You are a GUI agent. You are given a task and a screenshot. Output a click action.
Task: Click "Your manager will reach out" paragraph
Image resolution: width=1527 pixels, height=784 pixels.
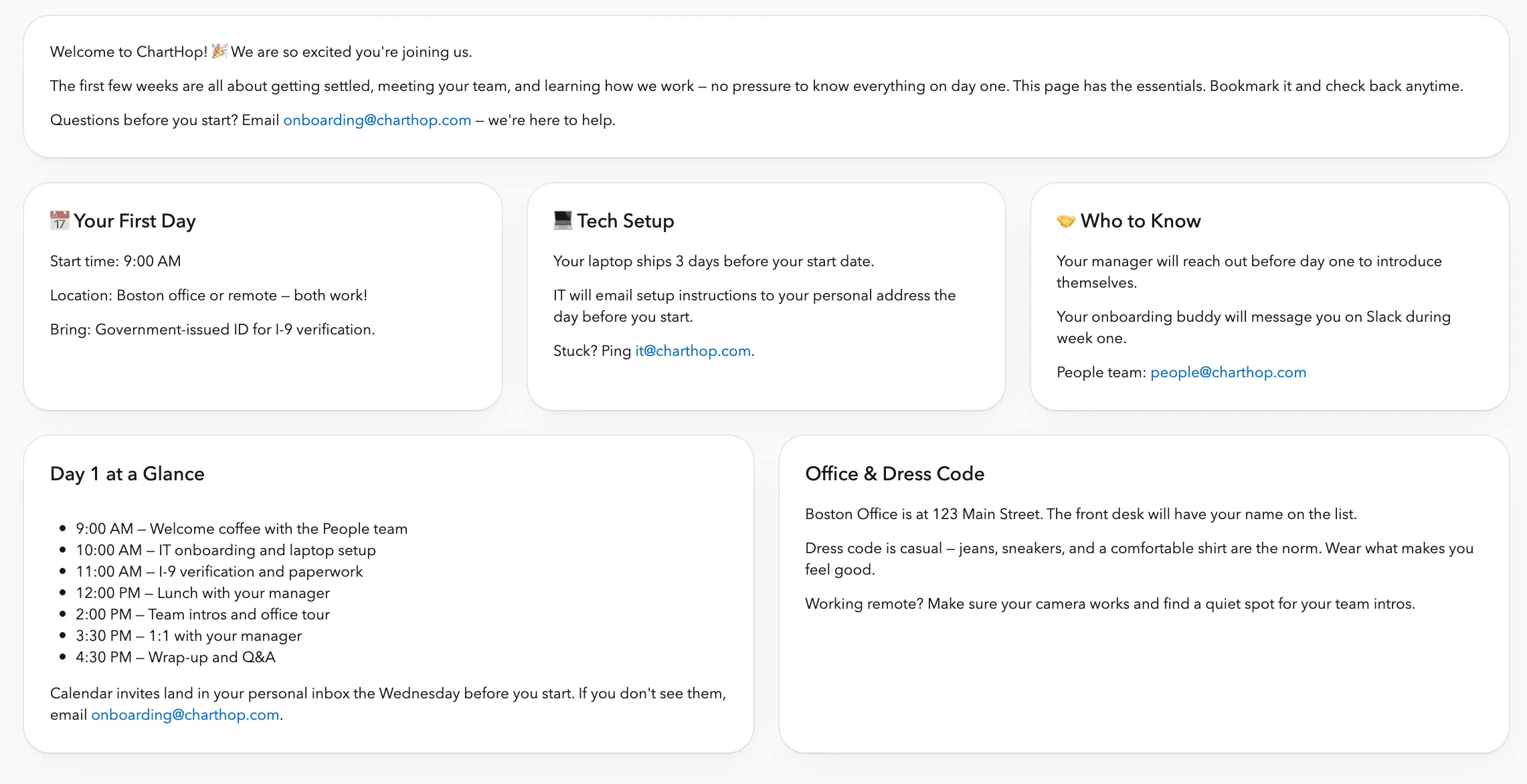click(x=1249, y=272)
